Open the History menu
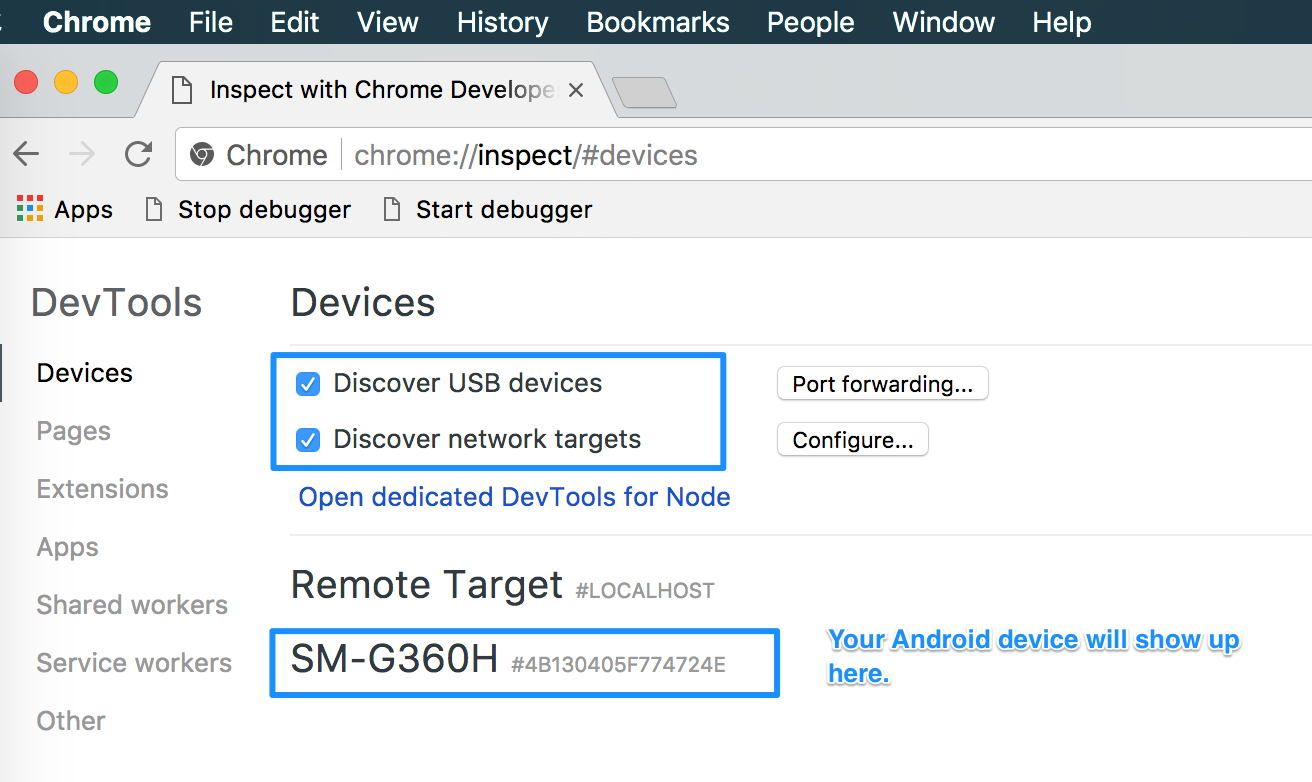The image size is (1312, 782). click(x=503, y=22)
